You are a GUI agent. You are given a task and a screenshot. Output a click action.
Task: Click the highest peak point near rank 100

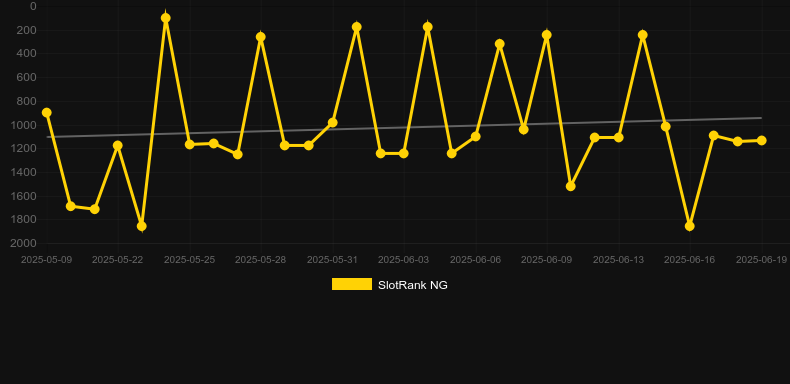[166, 18]
